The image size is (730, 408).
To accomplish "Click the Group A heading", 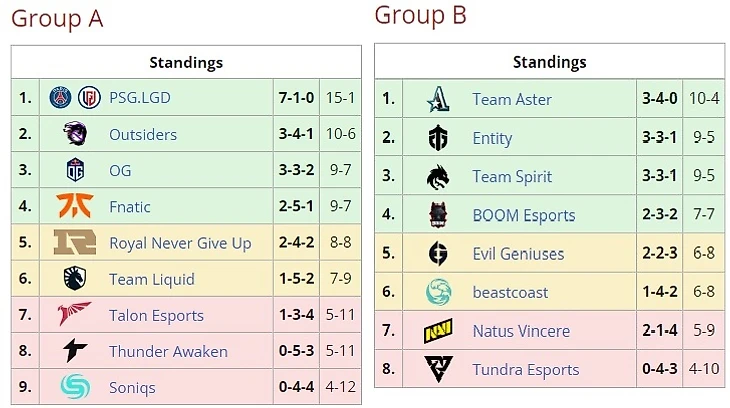I will tap(57, 18).
